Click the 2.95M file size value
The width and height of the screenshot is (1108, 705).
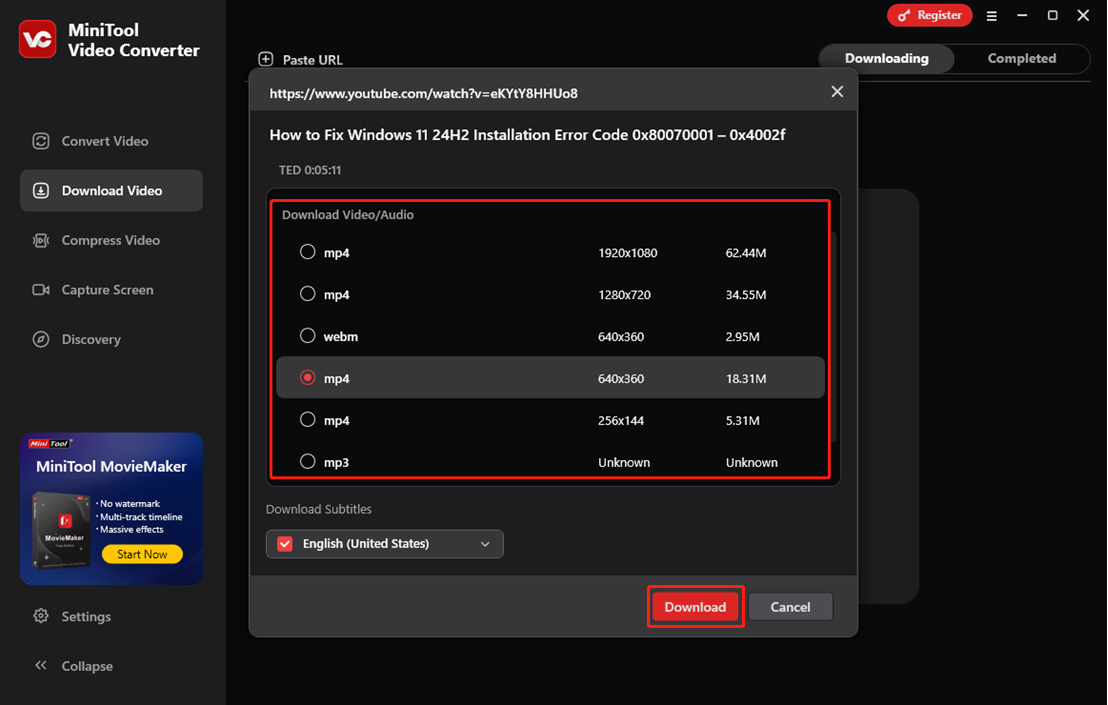(742, 337)
